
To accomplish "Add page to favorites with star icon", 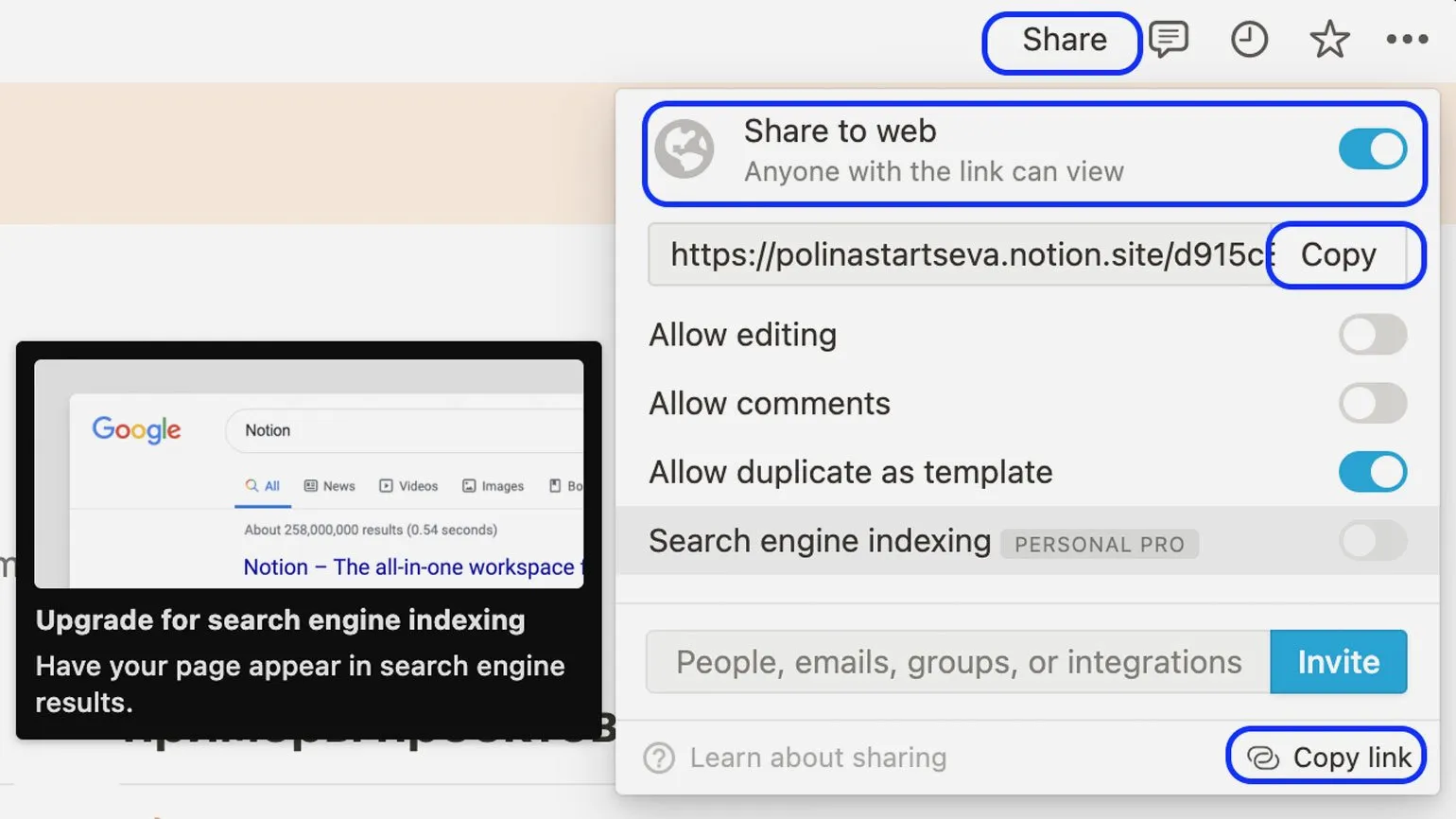I will pos(1329,40).
